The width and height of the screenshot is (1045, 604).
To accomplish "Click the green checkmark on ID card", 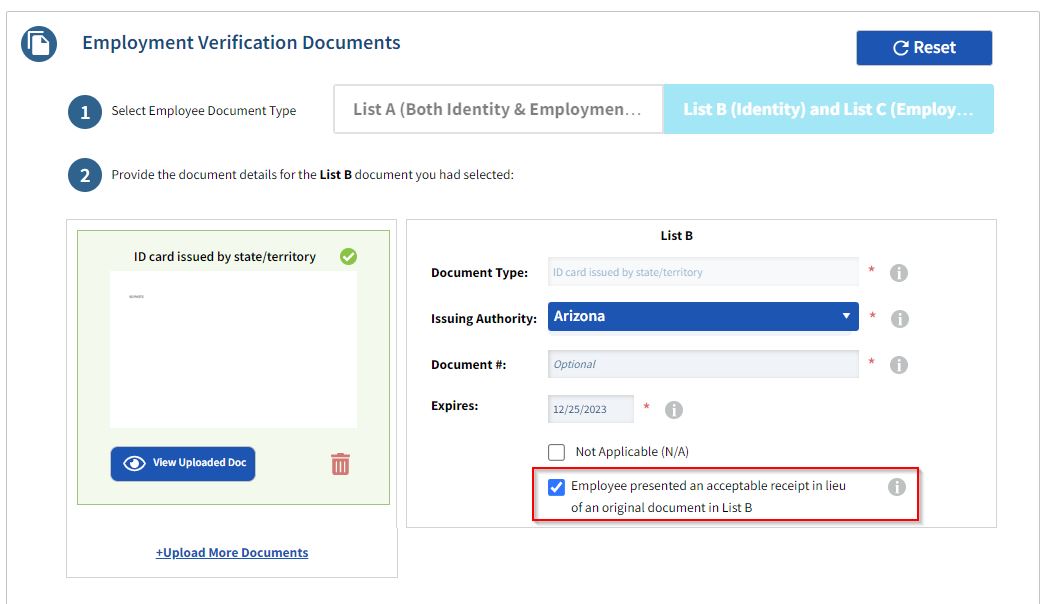I will pos(348,257).
